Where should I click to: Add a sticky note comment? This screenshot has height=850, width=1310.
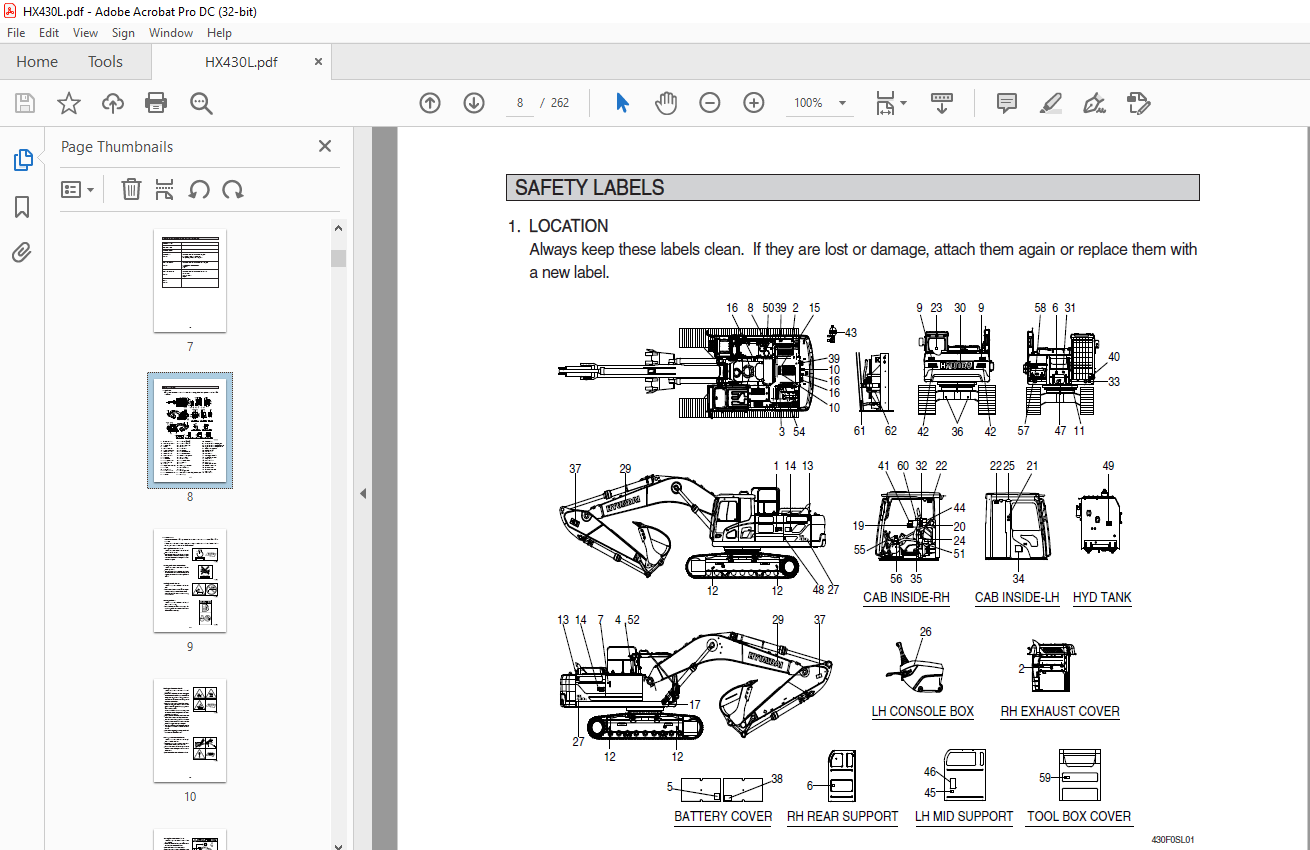point(1007,103)
